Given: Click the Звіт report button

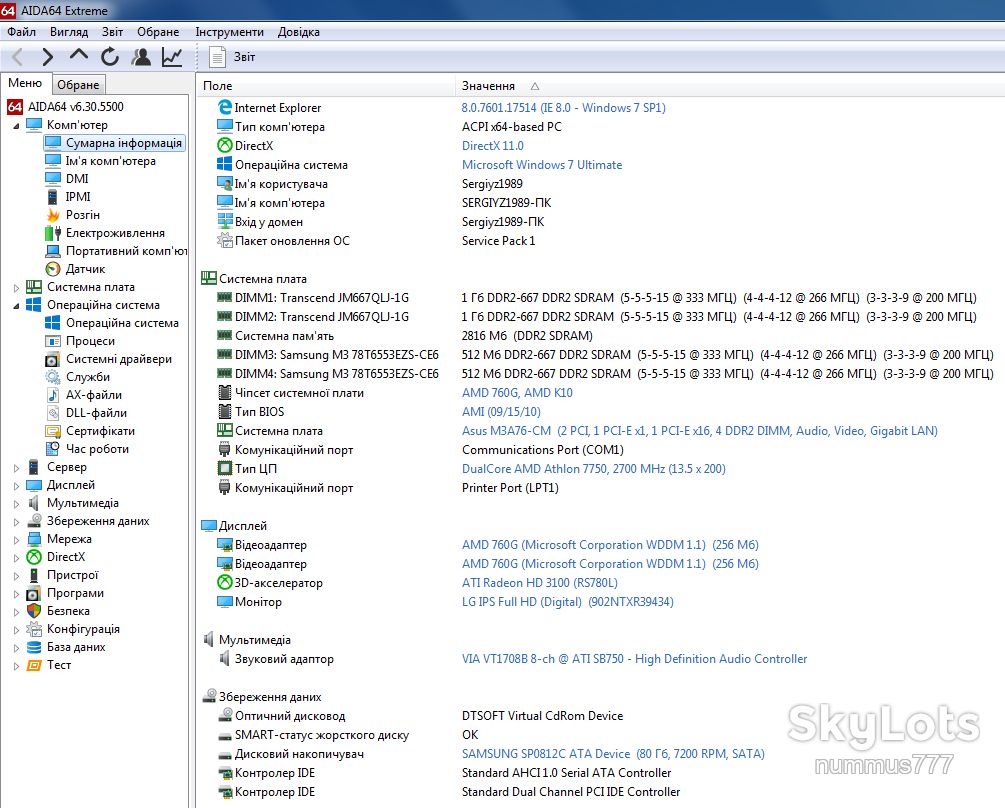Looking at the screenshot, I should [x=233, y=57].
